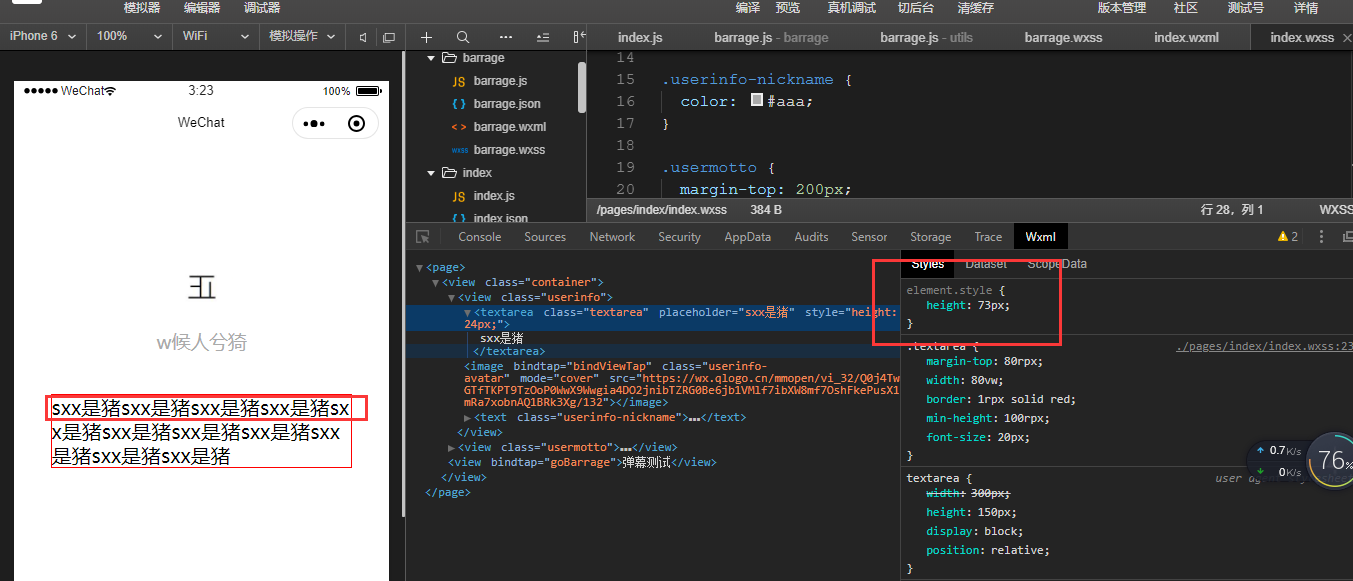Click the detach simulator window icon
1353x581 pixels.
(x=389, y=35)
